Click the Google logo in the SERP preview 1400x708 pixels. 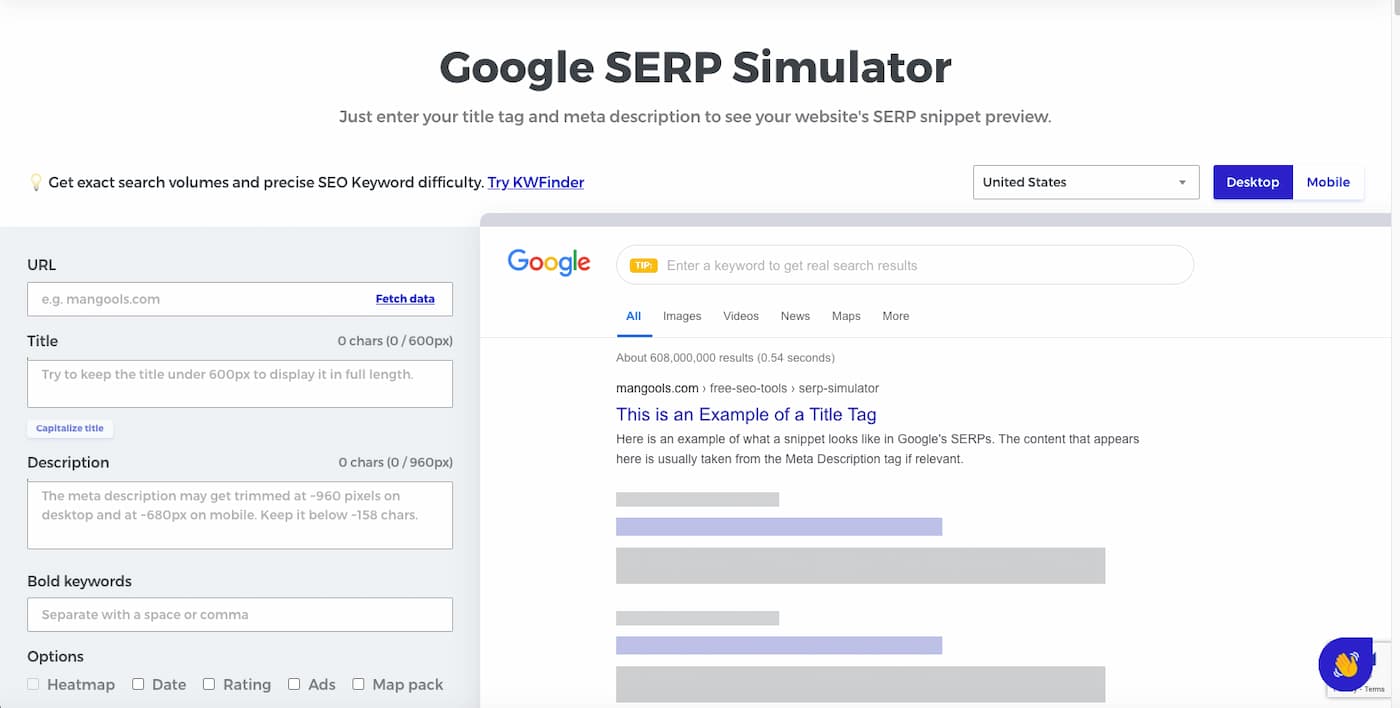click(548, 261)
